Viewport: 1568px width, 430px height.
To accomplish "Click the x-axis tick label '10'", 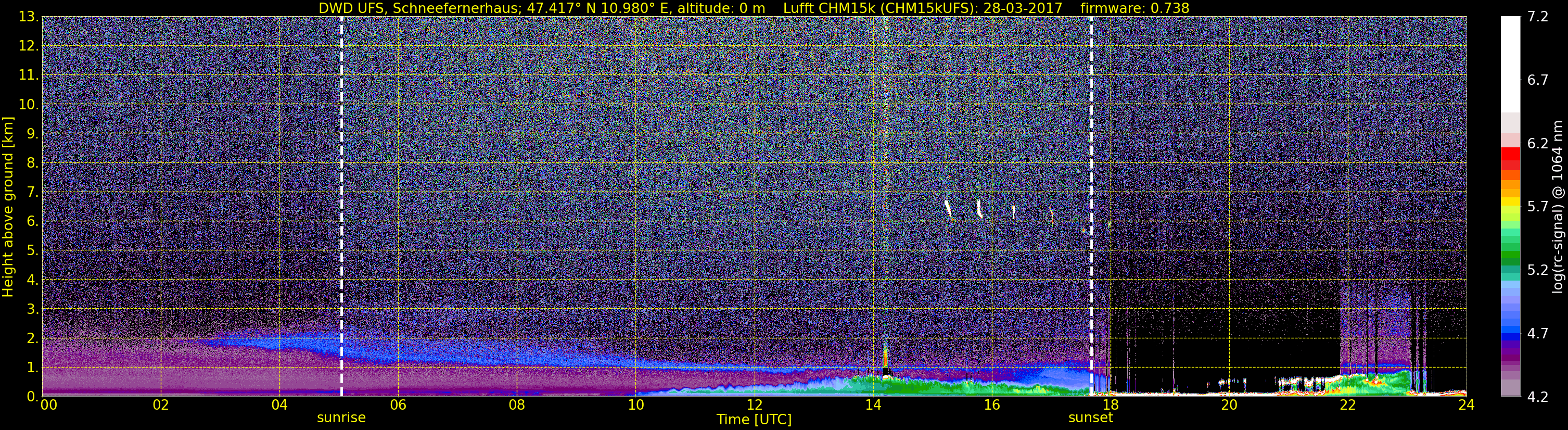I will coord(635,405).
